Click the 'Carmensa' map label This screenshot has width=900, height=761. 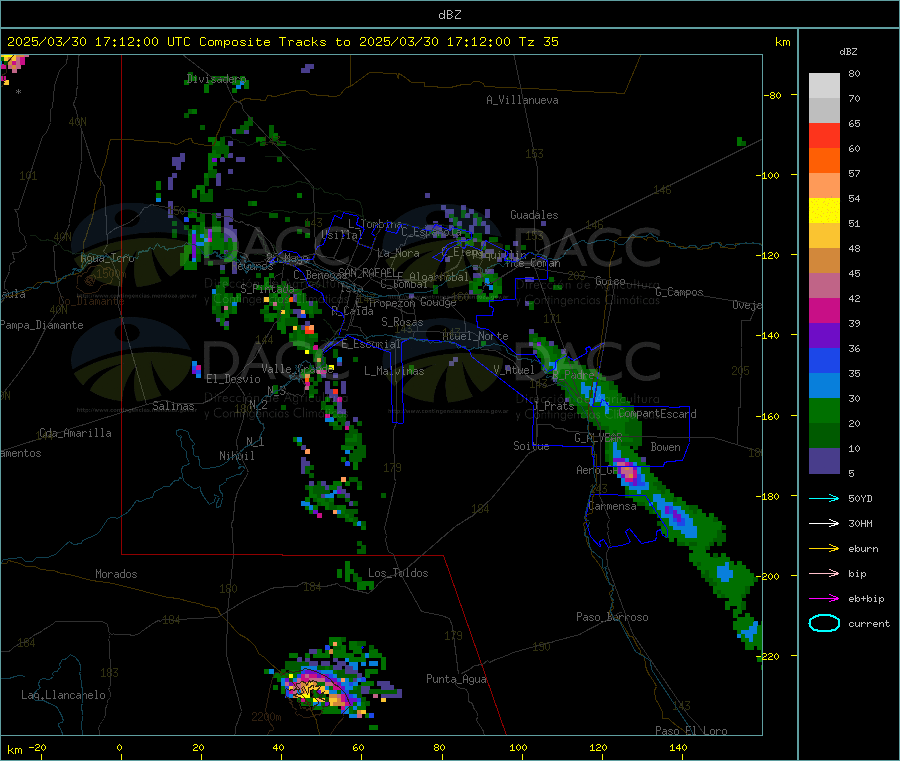[612, 506]
